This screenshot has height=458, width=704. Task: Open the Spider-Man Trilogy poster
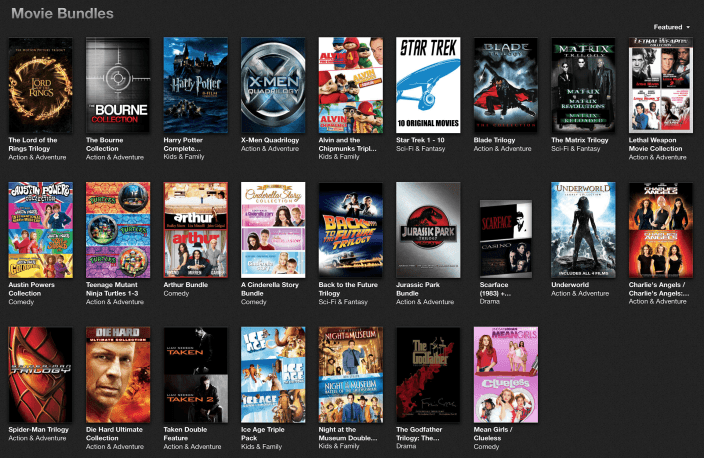40,374
